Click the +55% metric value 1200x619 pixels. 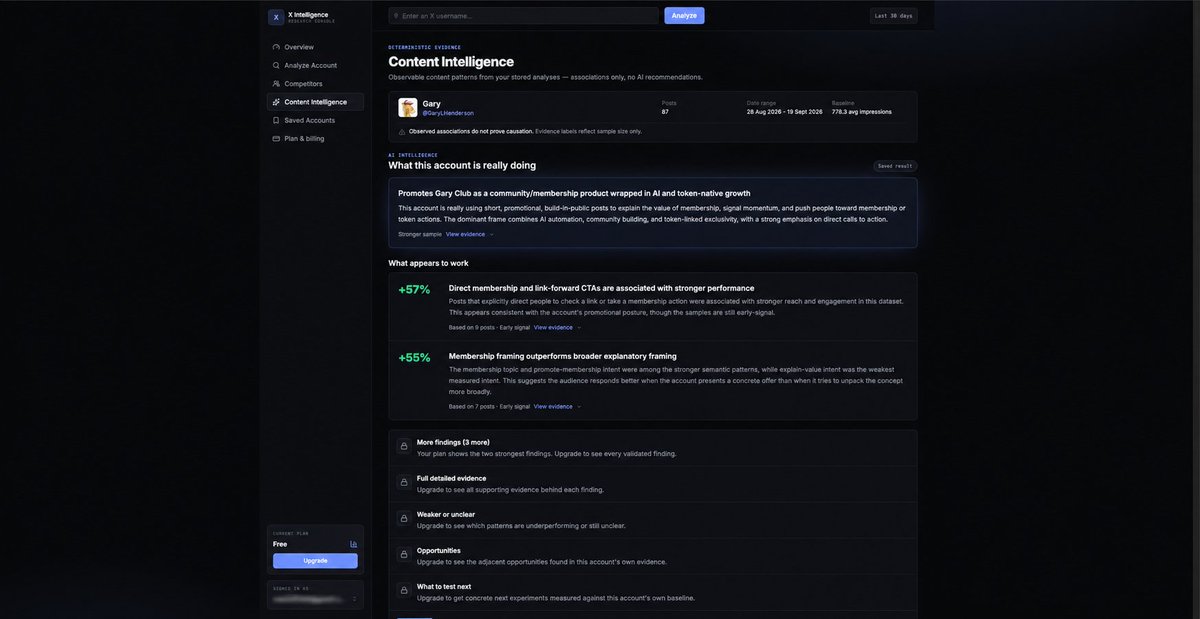click(x=414, y=358)
